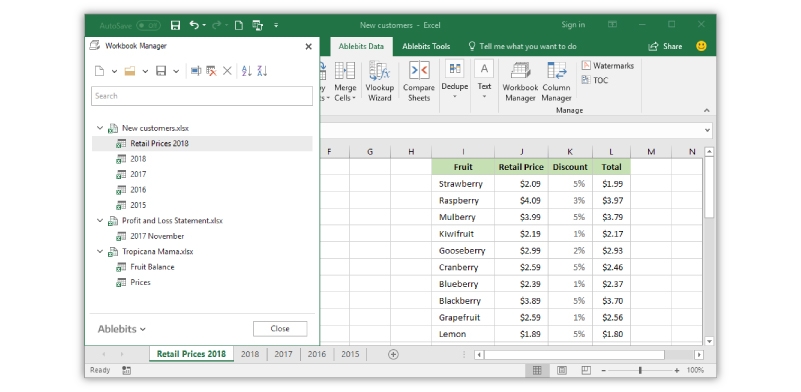801x392 pixels.
Task: Click the zoom in plus button
Action: tap(677, 371)
